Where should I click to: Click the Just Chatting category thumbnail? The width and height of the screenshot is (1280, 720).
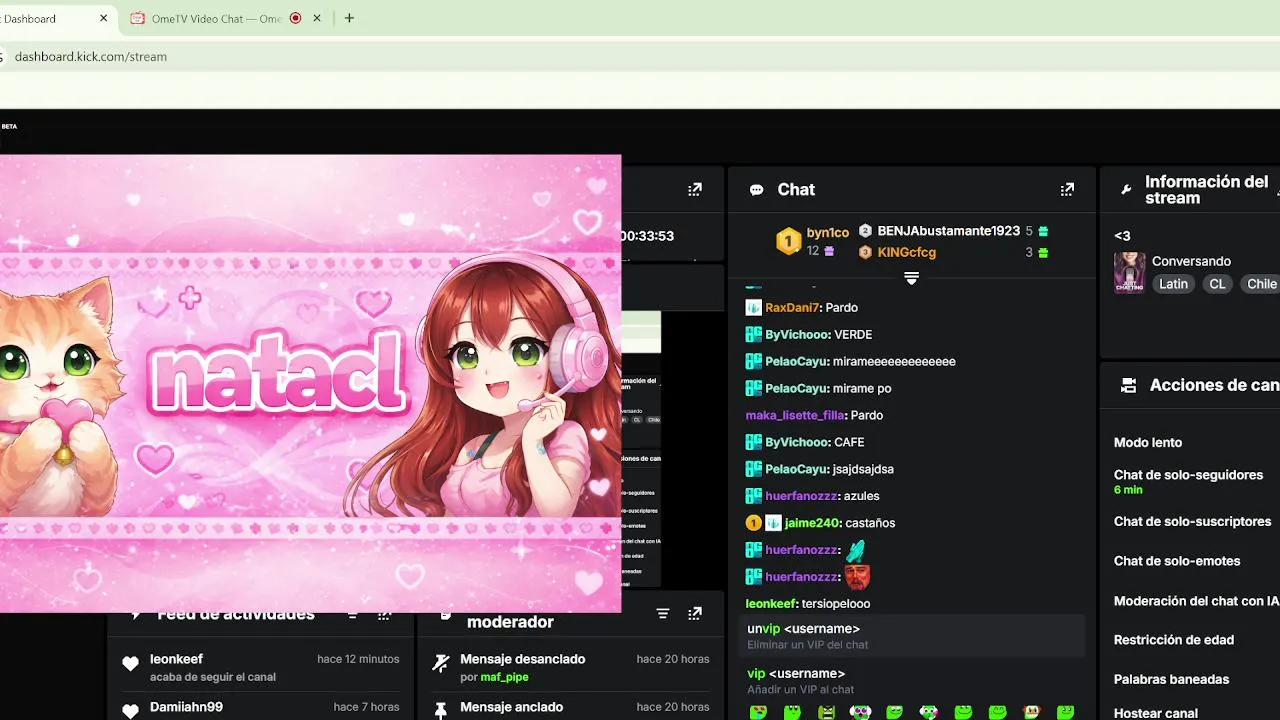click(x=1129, y=272)
